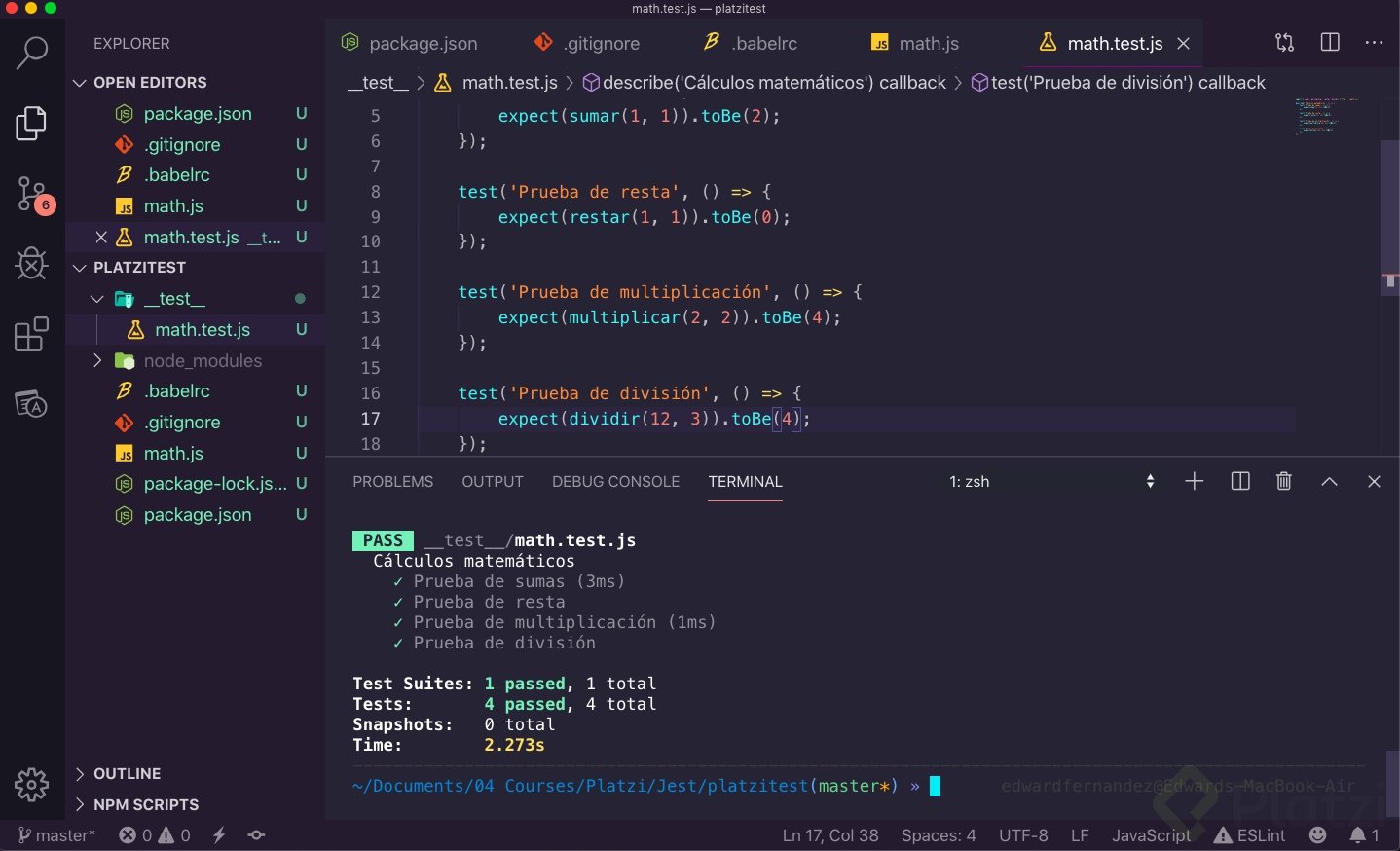Open Source Control view showing 6 changes
The image size is (1400, 851).
(32, 194)
